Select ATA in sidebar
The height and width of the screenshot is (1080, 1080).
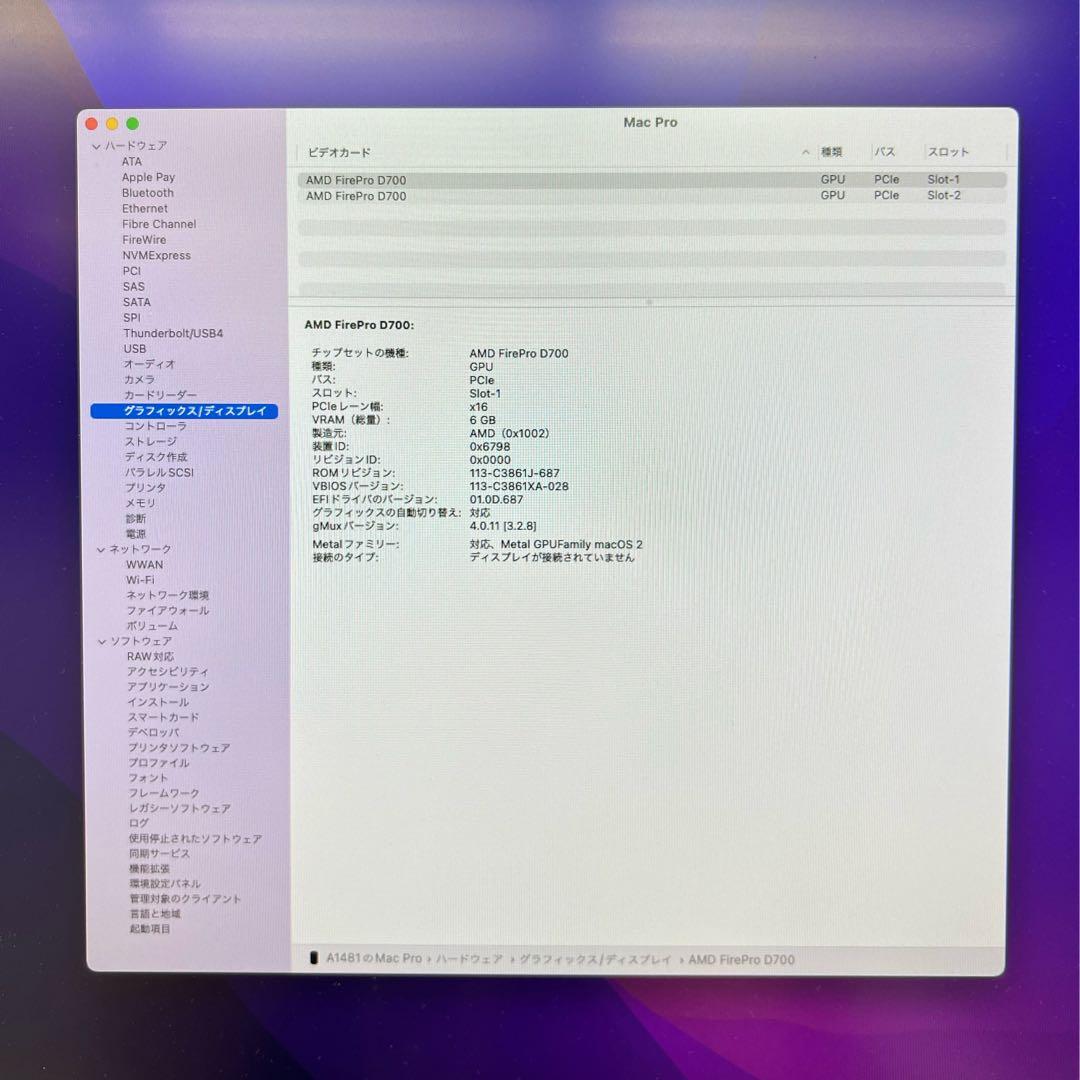pos(132,162)
